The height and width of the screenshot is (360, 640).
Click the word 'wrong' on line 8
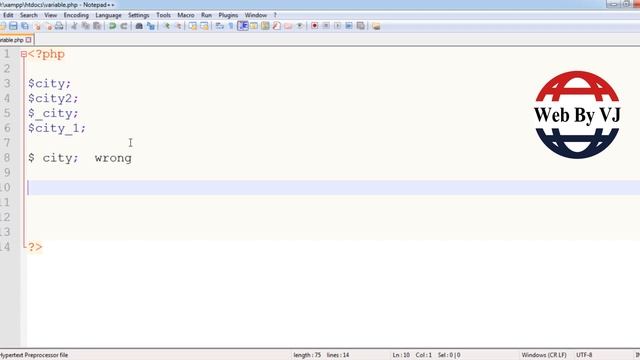(113, 158)
